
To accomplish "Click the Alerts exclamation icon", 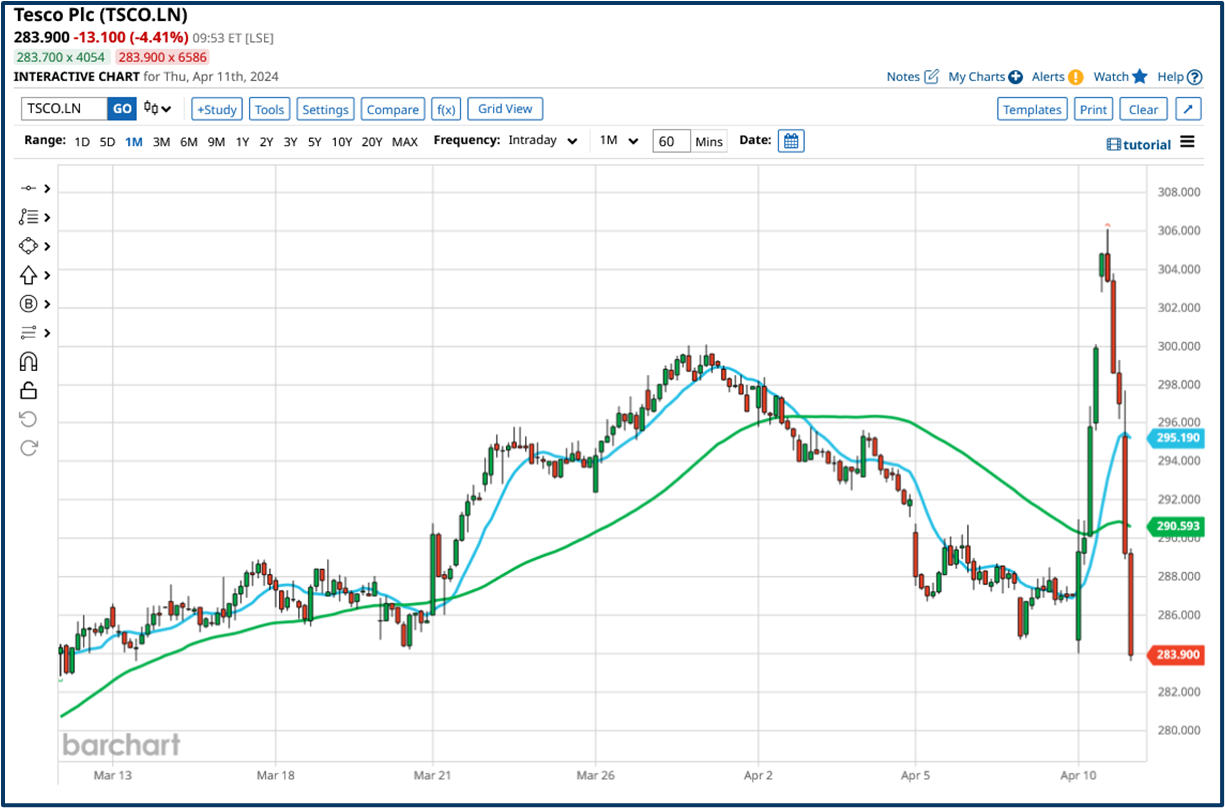I will pos(1075,77).
